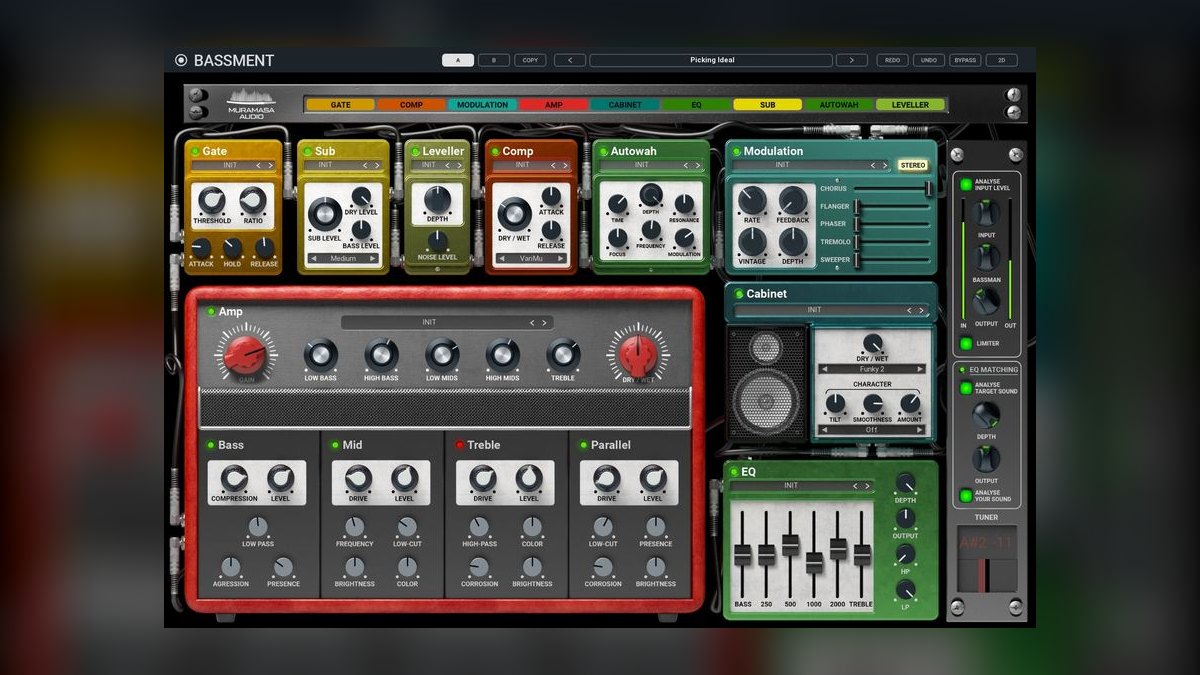Click the Sub Level knob
1200x675 pixels.
pos(324,214)
